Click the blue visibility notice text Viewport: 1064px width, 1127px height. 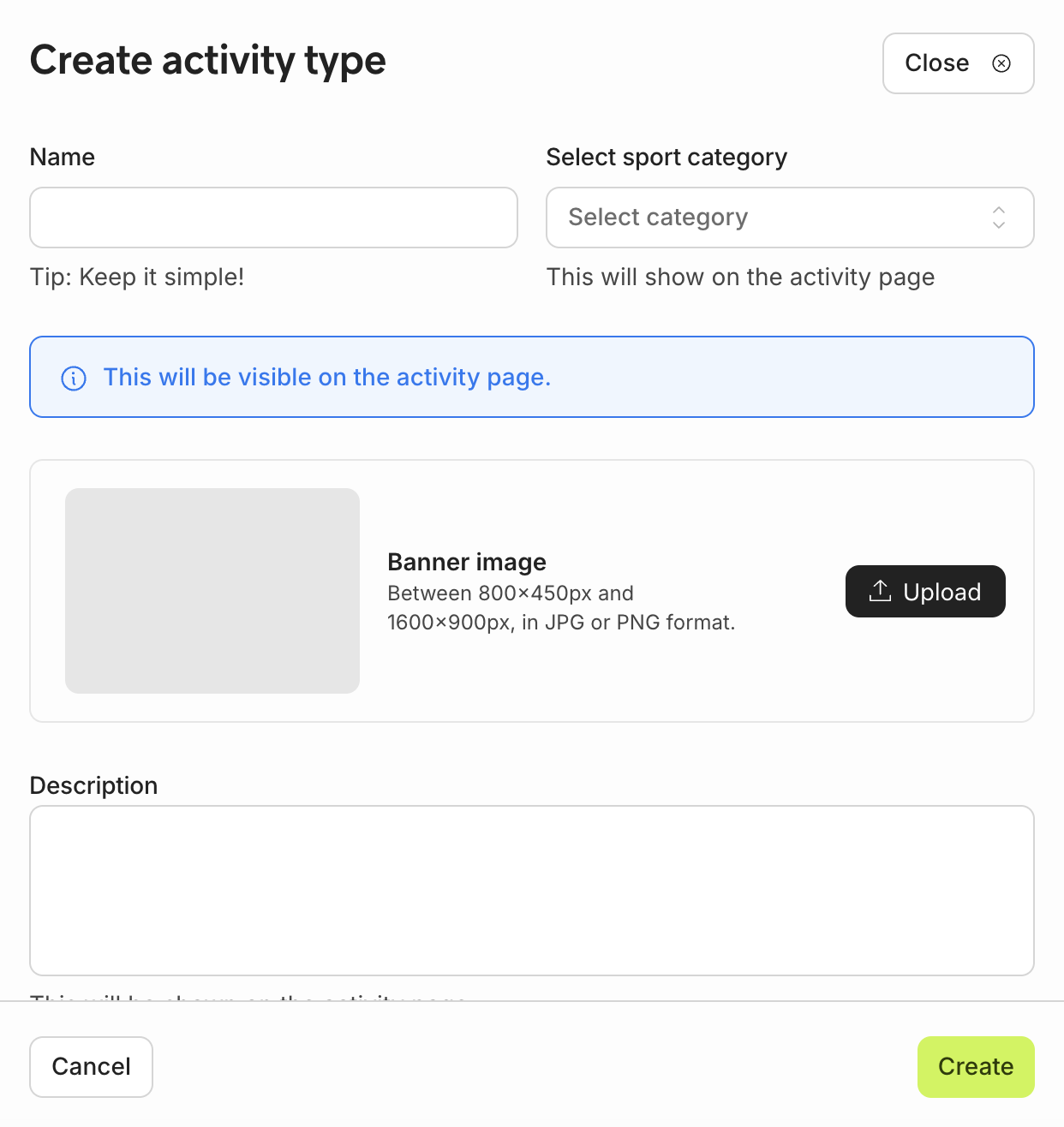click(326, 378)
